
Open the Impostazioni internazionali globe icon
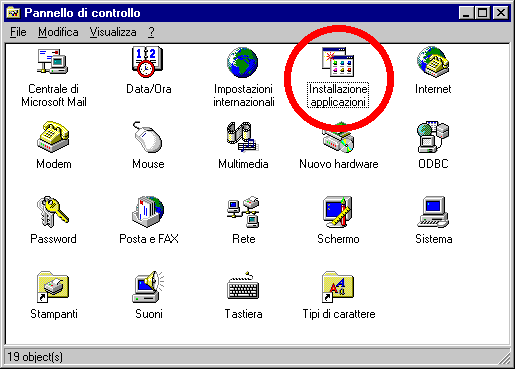[x=243, y=62]
